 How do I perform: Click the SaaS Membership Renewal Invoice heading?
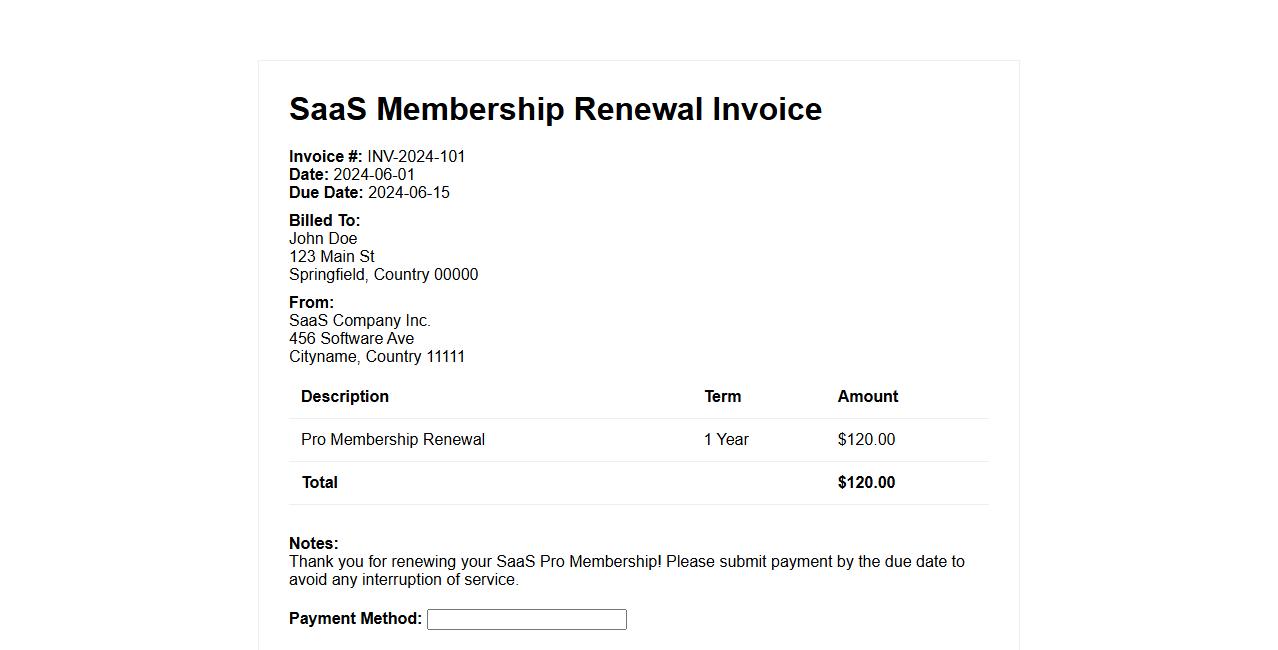pyautogui.click(x=555, y=109)
